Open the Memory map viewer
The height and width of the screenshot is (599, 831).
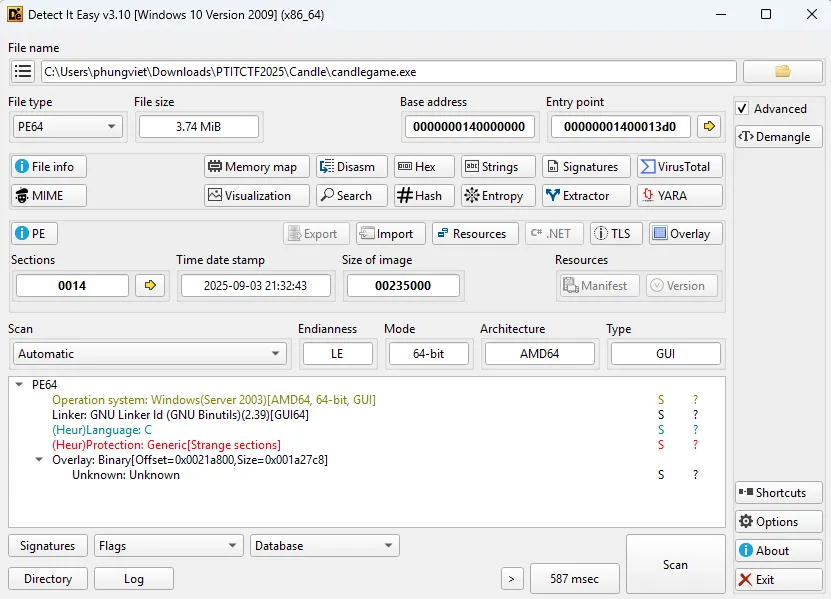pos(252,167)
